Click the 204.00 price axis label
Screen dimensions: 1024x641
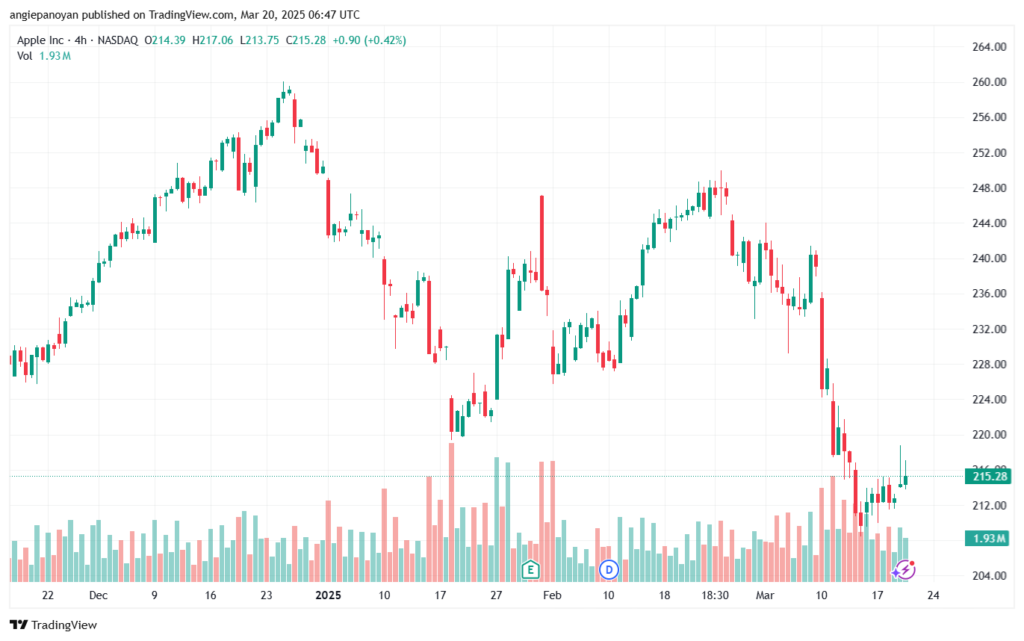click(x=989, y=576)
